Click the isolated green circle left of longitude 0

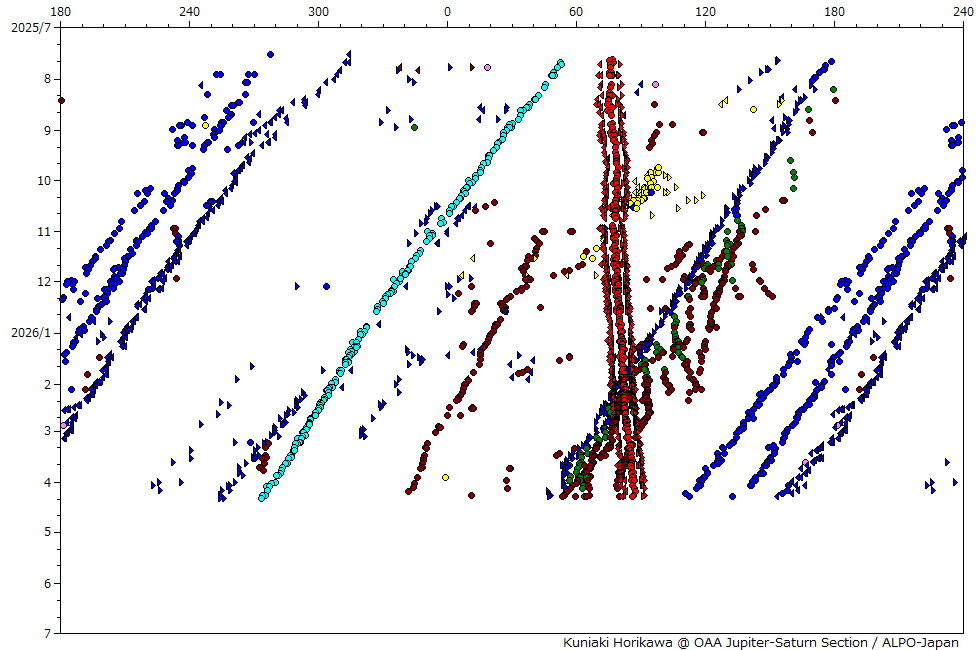[414, 127]
